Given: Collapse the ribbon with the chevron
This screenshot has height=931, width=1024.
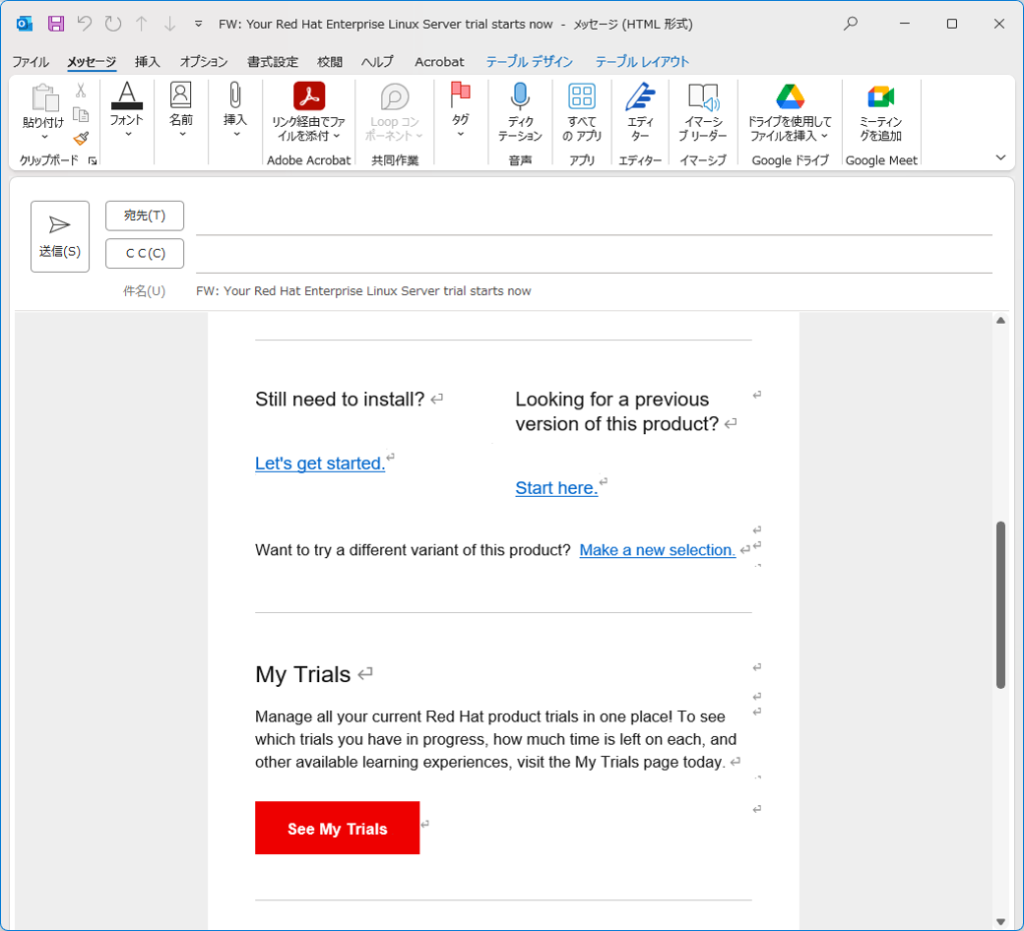Looking at the screenshot, I should point(1000,157).
